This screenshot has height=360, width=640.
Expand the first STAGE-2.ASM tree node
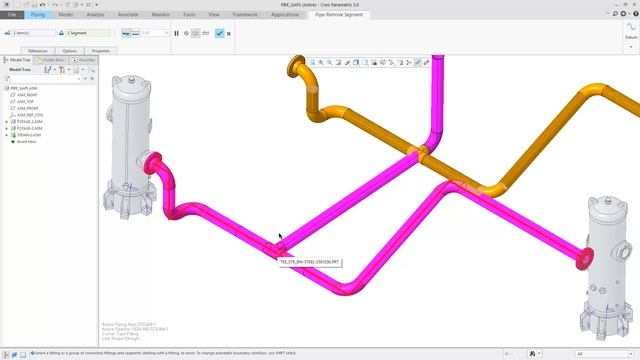[x=7, y=122]
